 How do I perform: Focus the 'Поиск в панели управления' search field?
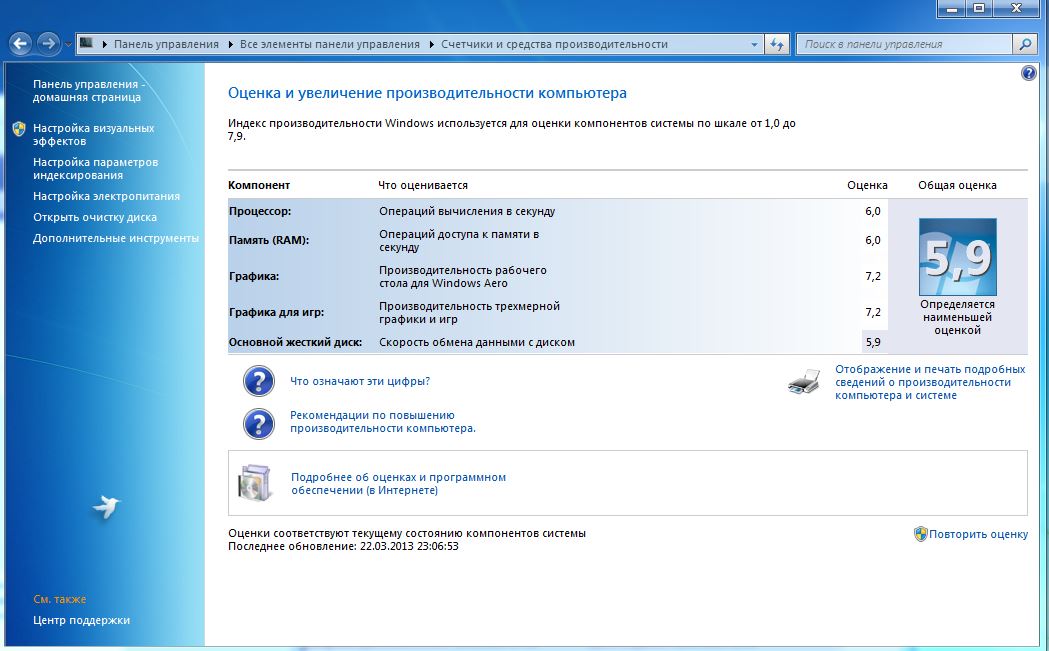point(904,44)
